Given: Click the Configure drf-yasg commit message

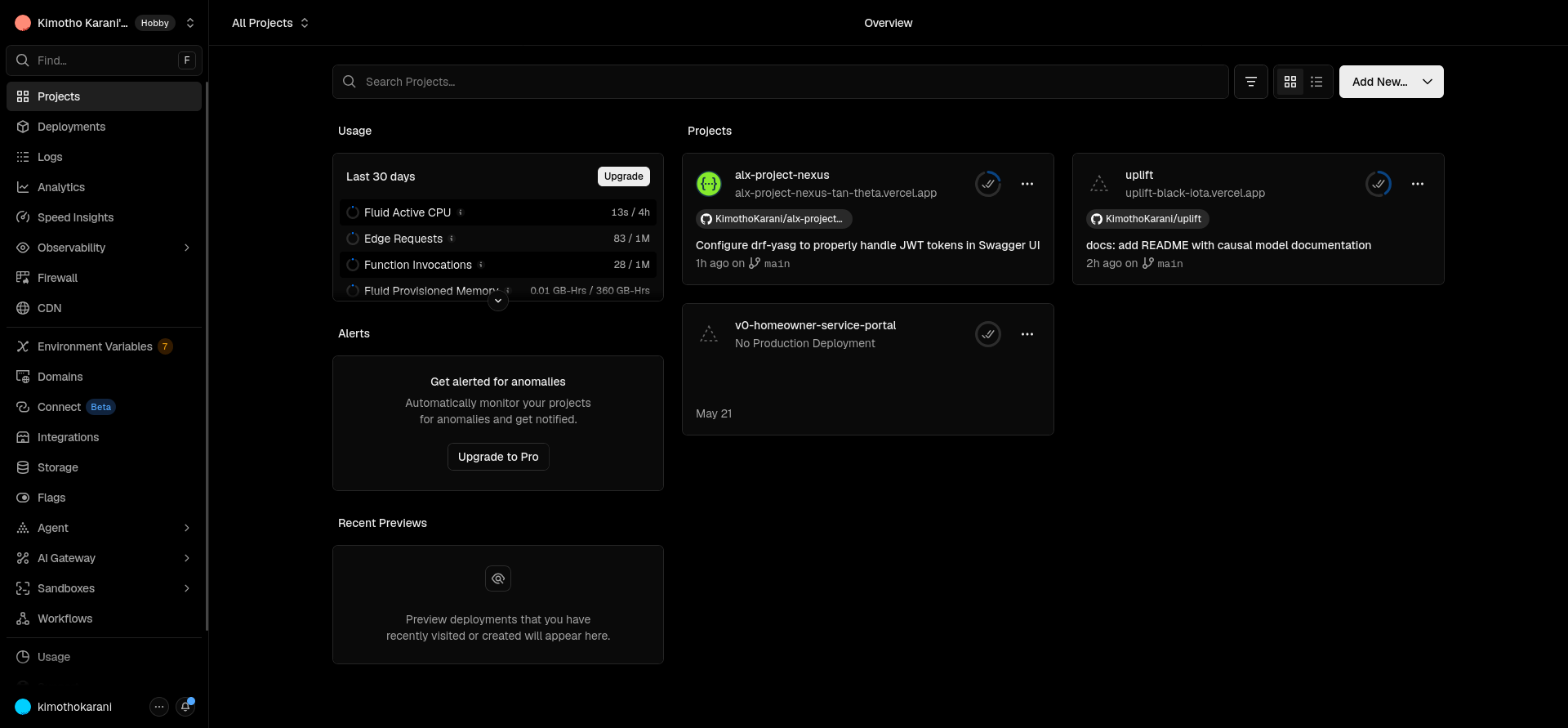Looking at the screenshot, I should tap(868, 245).
